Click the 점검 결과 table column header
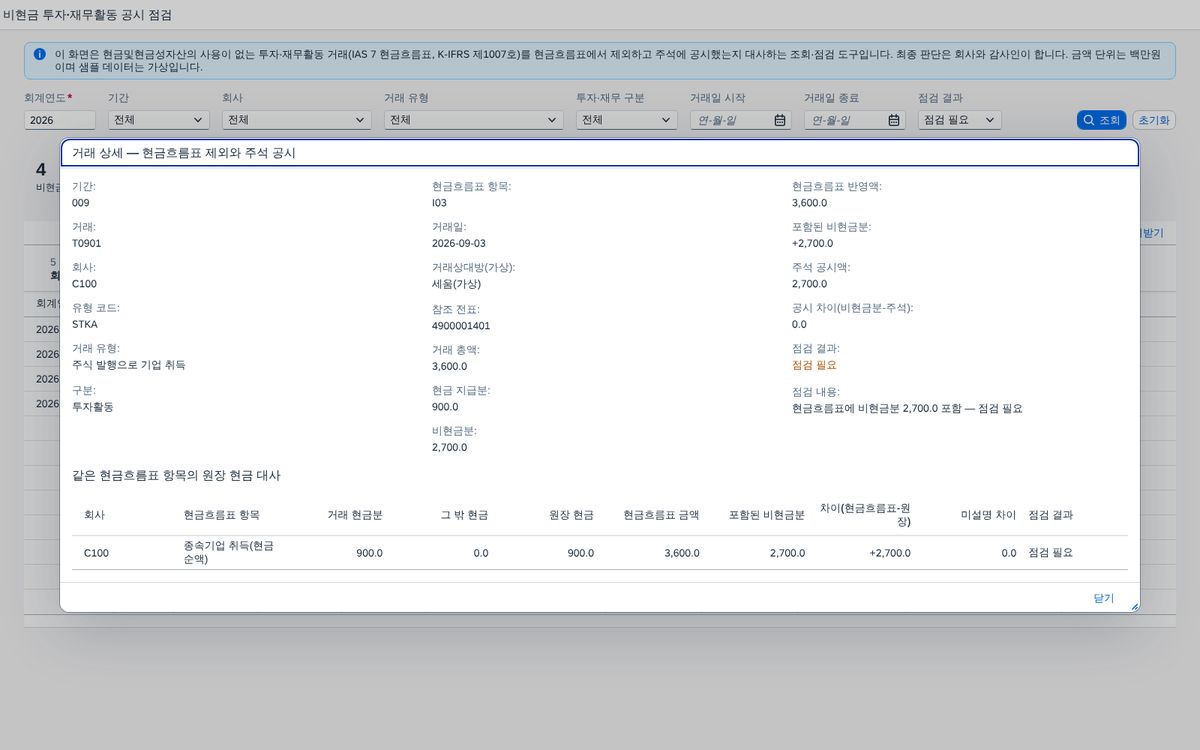 (x=1051, y=515)
